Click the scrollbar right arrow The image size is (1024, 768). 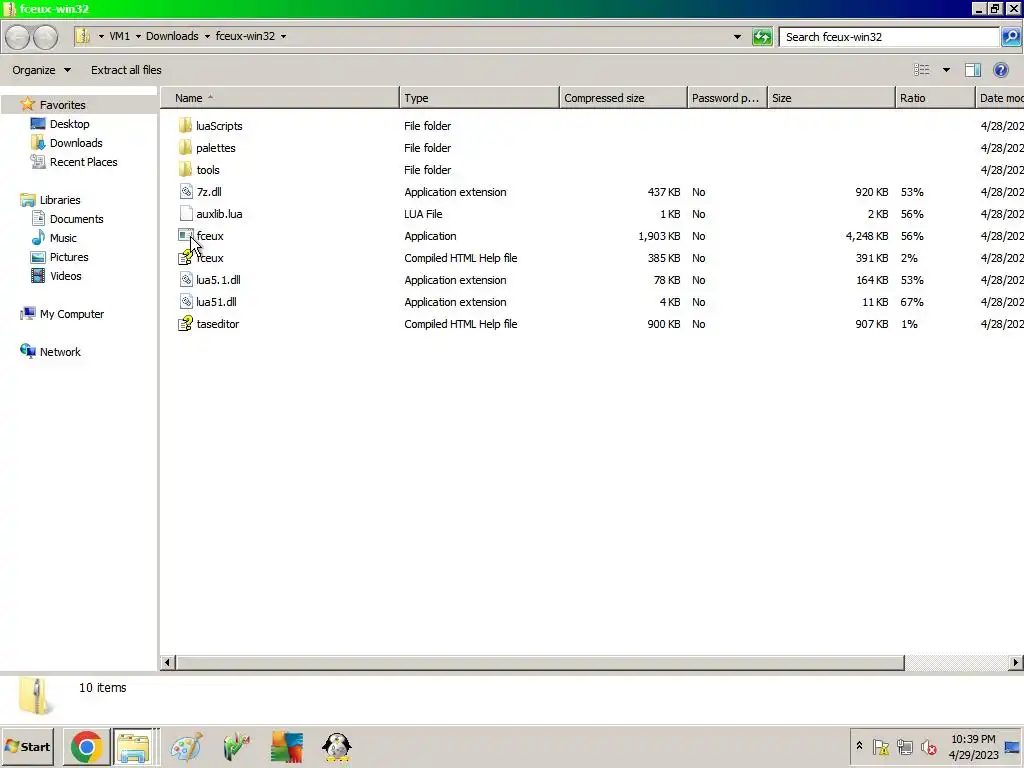click(x=1016, y=662)
